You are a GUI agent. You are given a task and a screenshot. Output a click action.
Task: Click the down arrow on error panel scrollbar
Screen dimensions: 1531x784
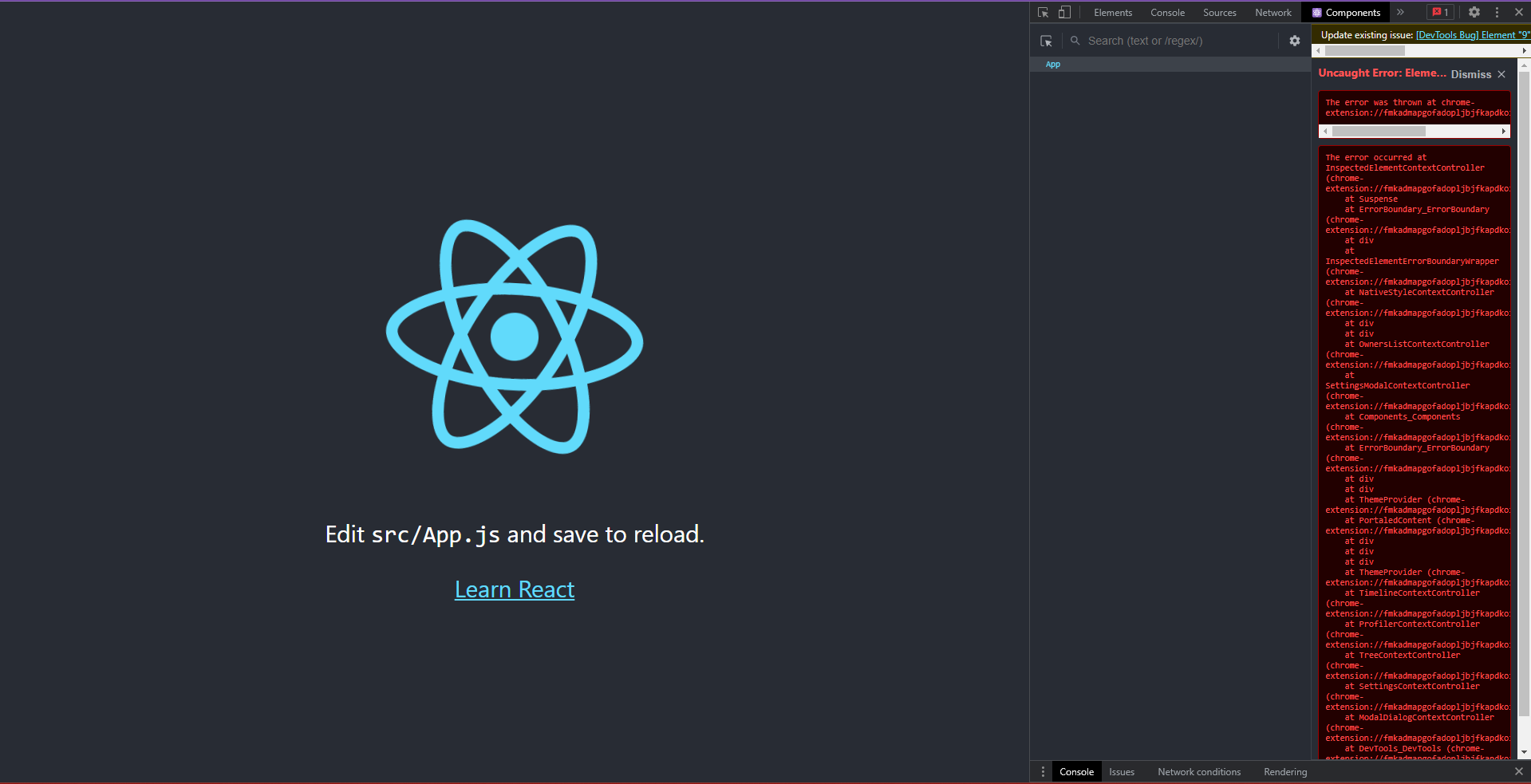1524,752
